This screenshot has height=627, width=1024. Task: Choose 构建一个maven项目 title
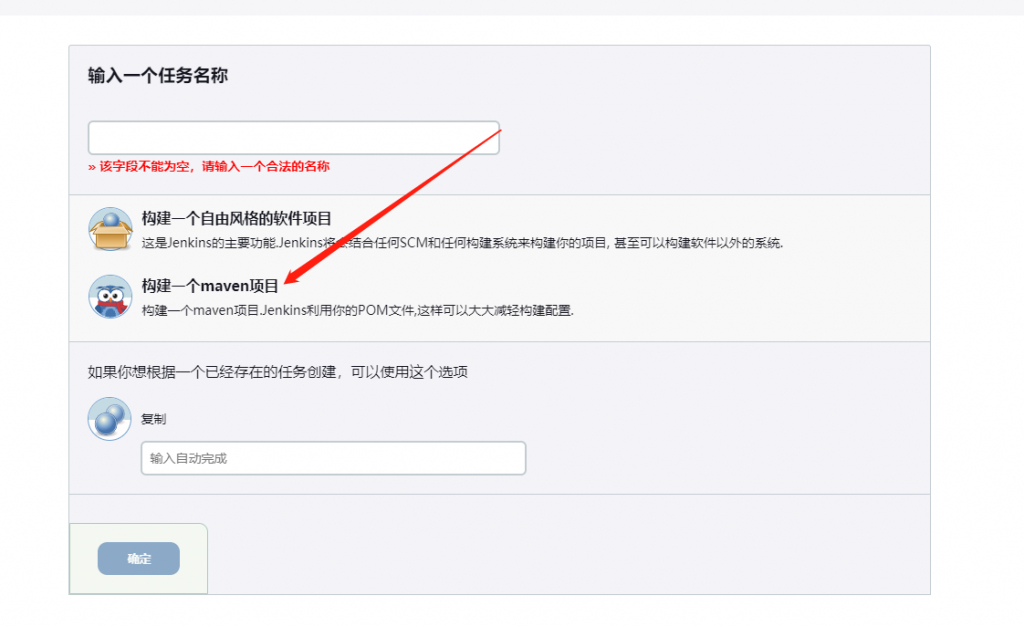point(210,286)
